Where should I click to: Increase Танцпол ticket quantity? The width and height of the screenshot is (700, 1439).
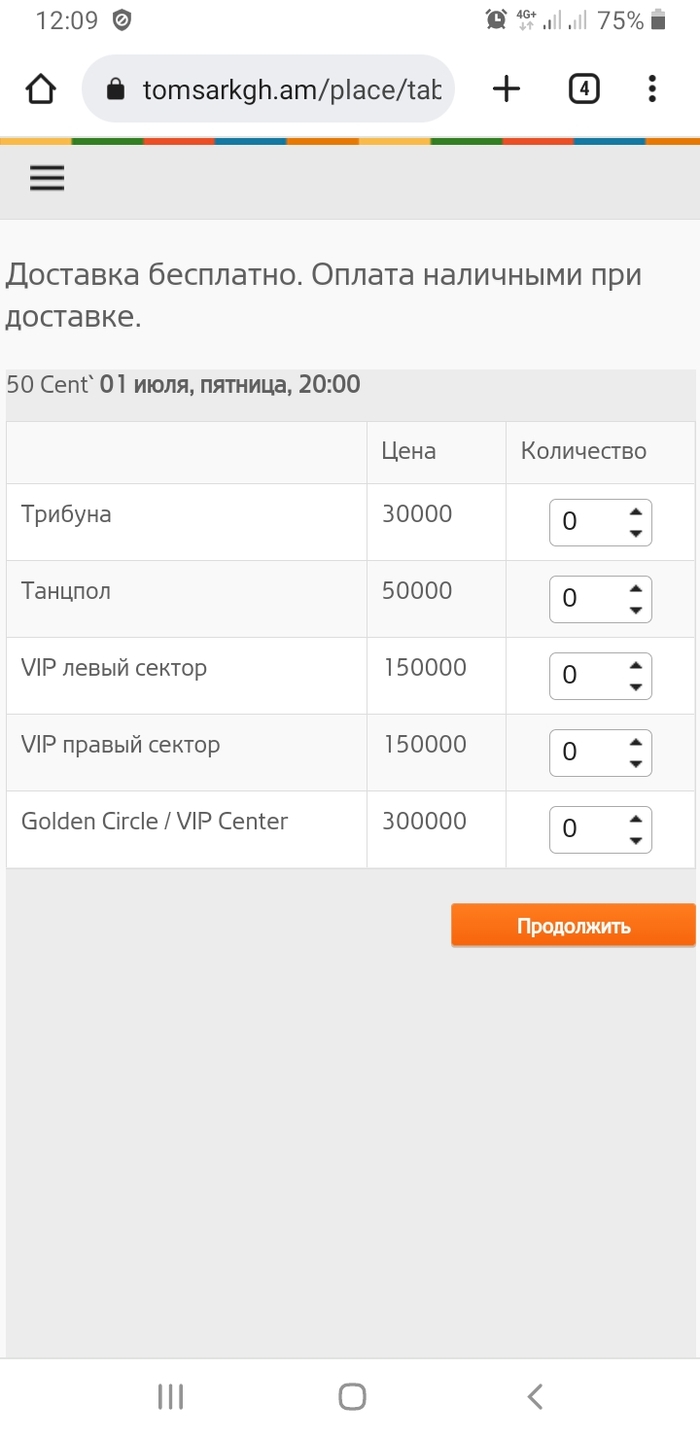click(x=635, y=588)
